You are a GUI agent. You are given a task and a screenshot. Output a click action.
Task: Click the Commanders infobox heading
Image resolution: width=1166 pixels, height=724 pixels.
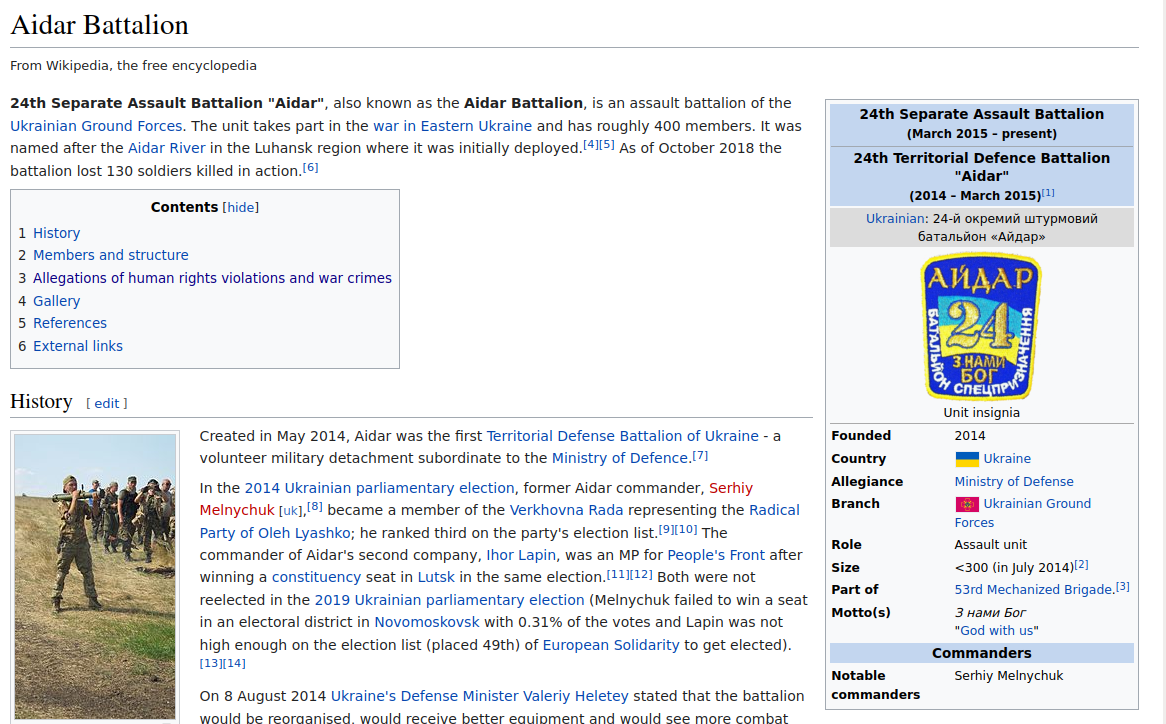(x=982, y=653)
